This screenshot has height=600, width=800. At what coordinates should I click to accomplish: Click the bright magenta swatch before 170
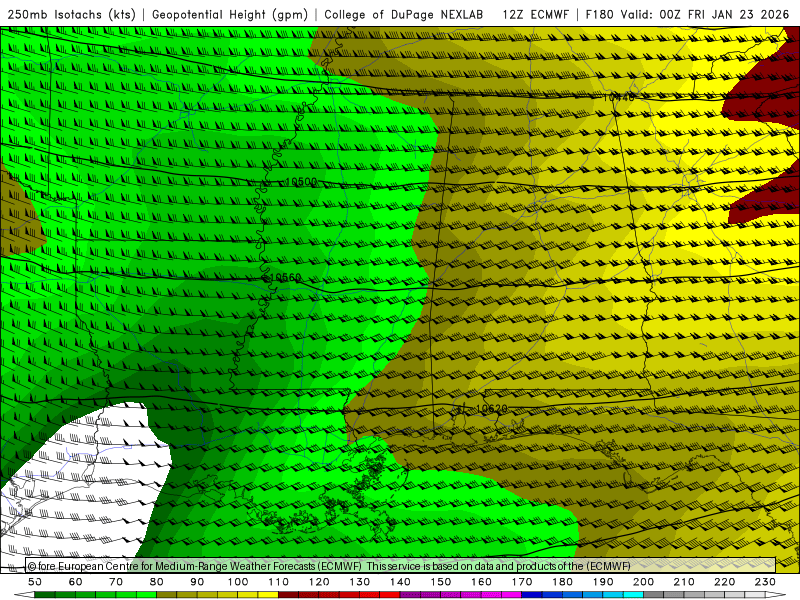tap(511, 595)
